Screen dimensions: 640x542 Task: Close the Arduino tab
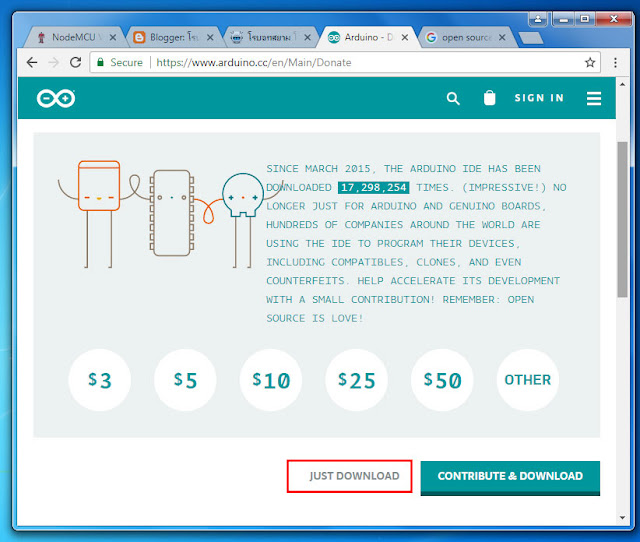point(404,38)
